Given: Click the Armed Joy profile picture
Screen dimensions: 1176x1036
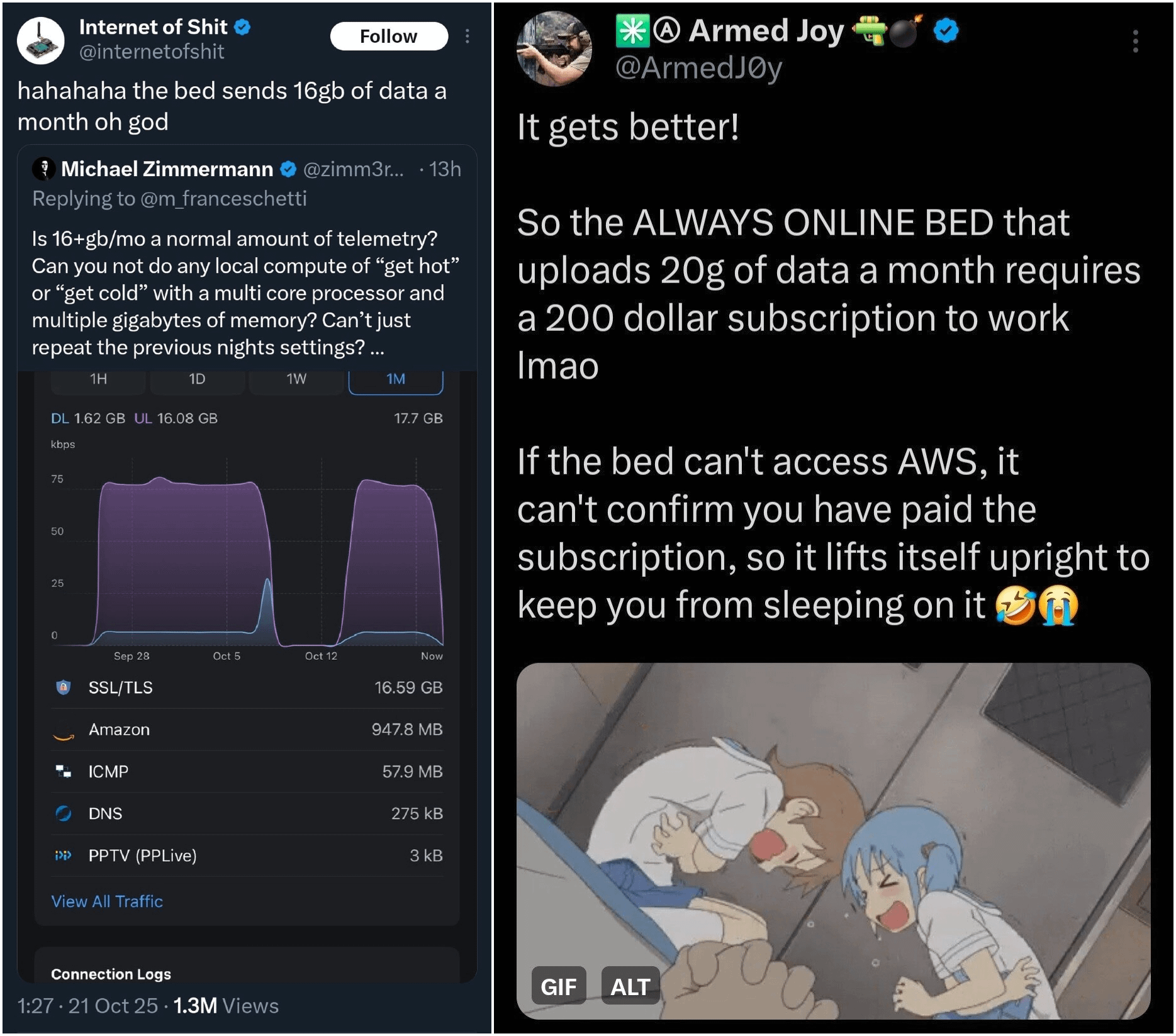Looking at the screenshot, I should pyautogui.click(x=554, y=48).
